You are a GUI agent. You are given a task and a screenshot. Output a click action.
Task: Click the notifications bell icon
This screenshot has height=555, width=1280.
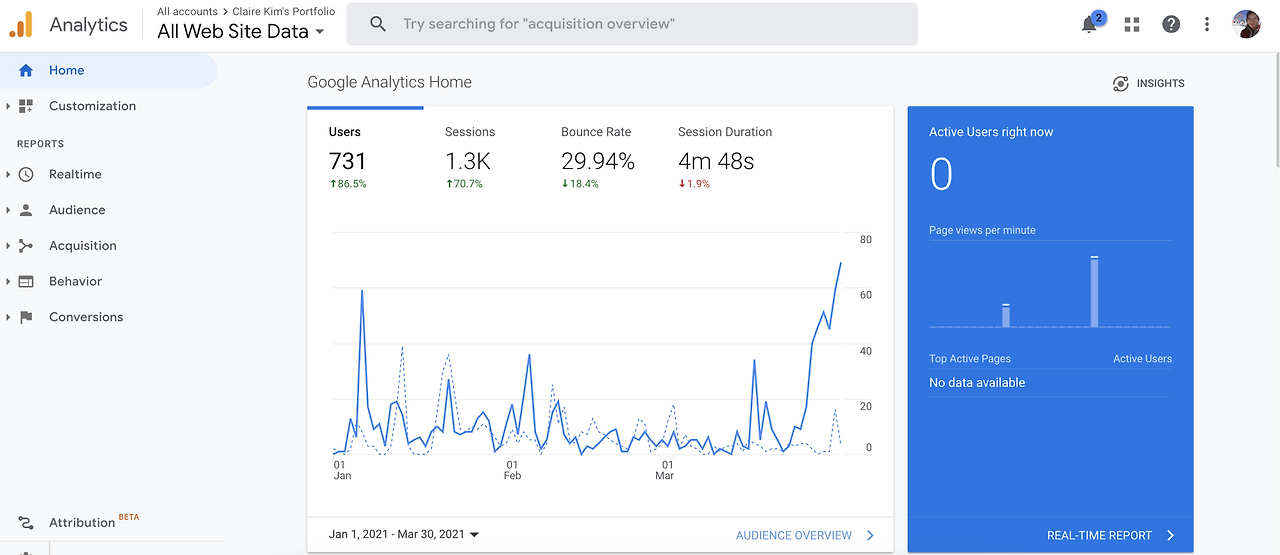click(x=1090, y=25)
